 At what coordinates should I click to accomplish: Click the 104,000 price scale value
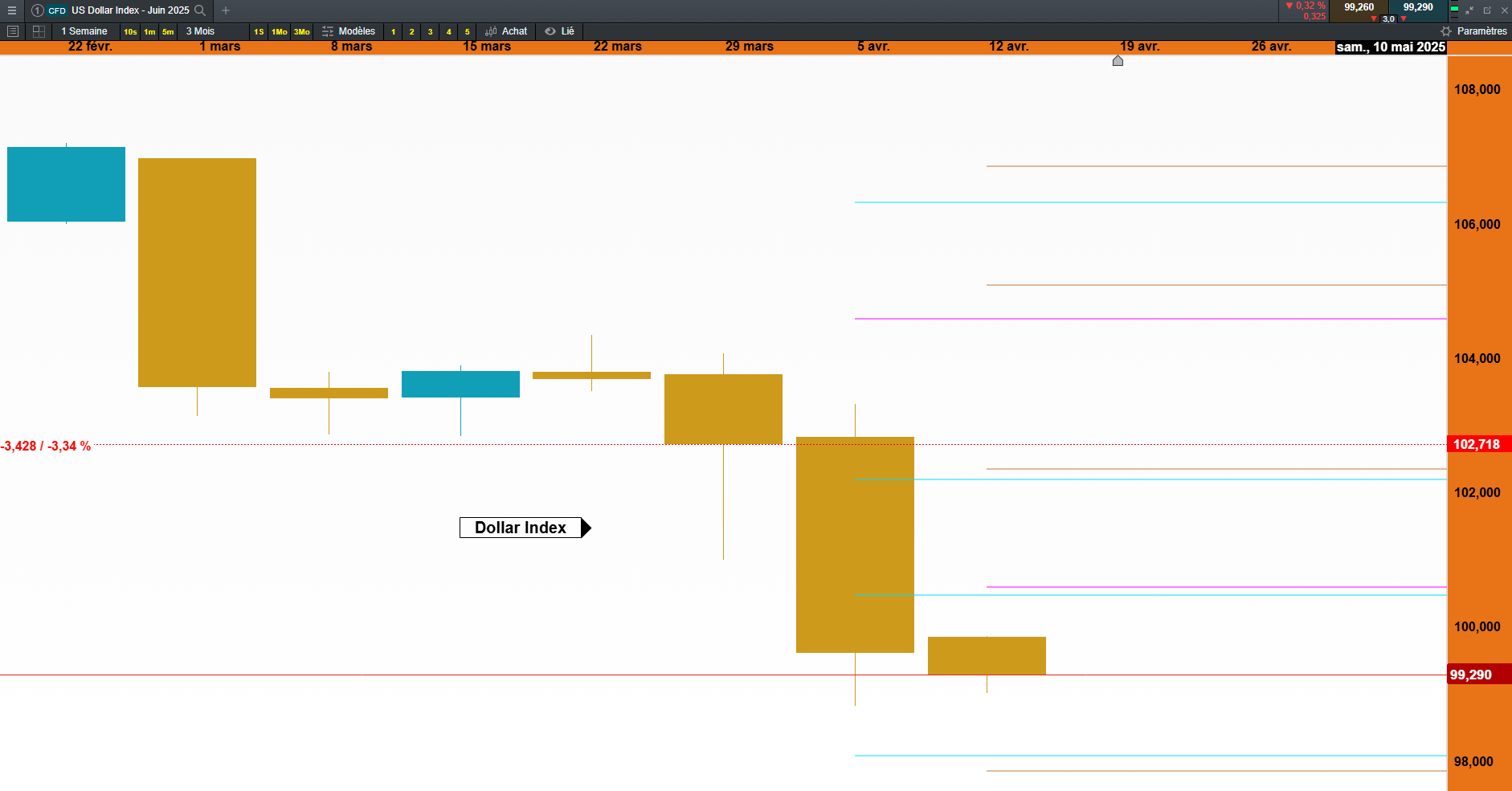(x=1477, y=359)
